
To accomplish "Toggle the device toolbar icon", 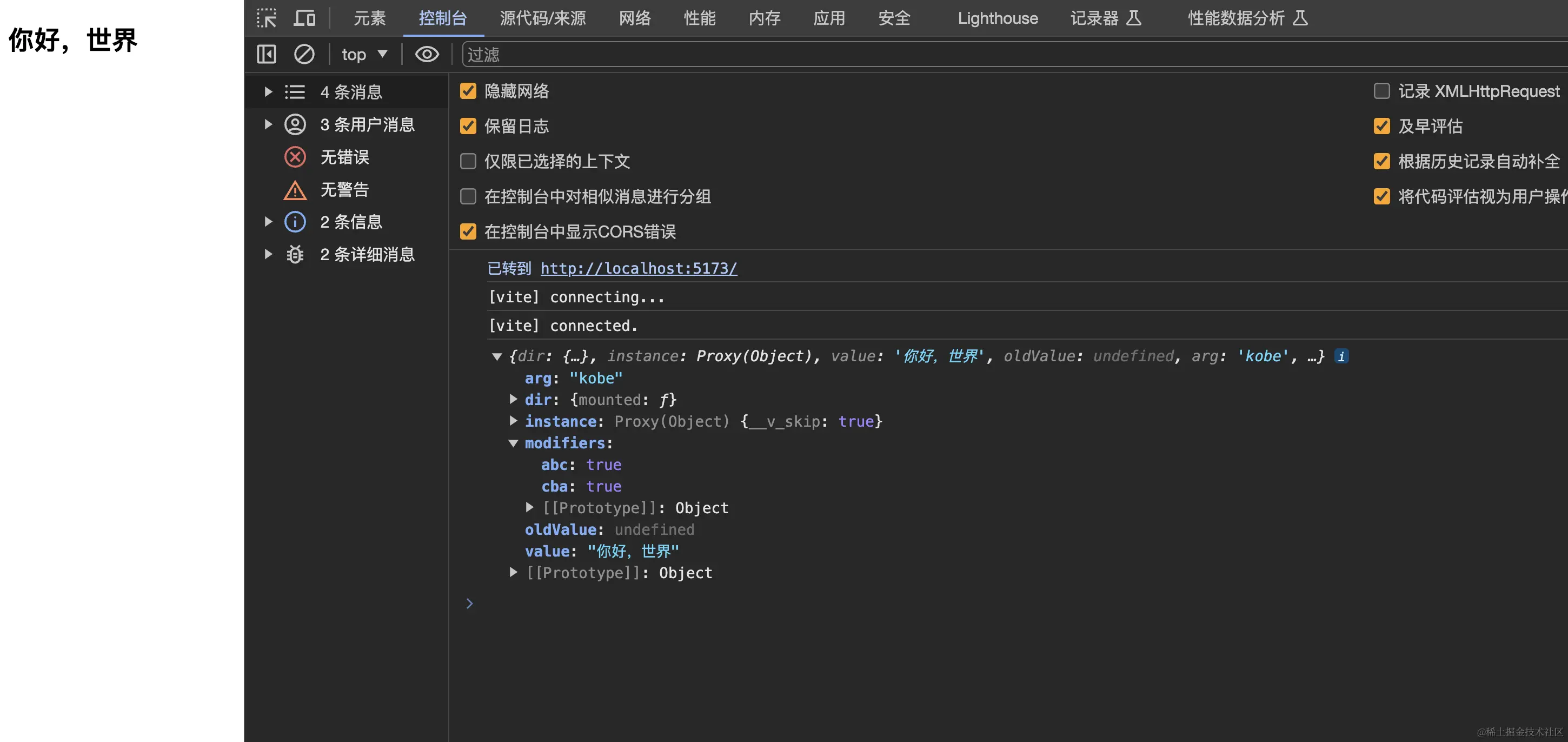I will tap(304, 18).
